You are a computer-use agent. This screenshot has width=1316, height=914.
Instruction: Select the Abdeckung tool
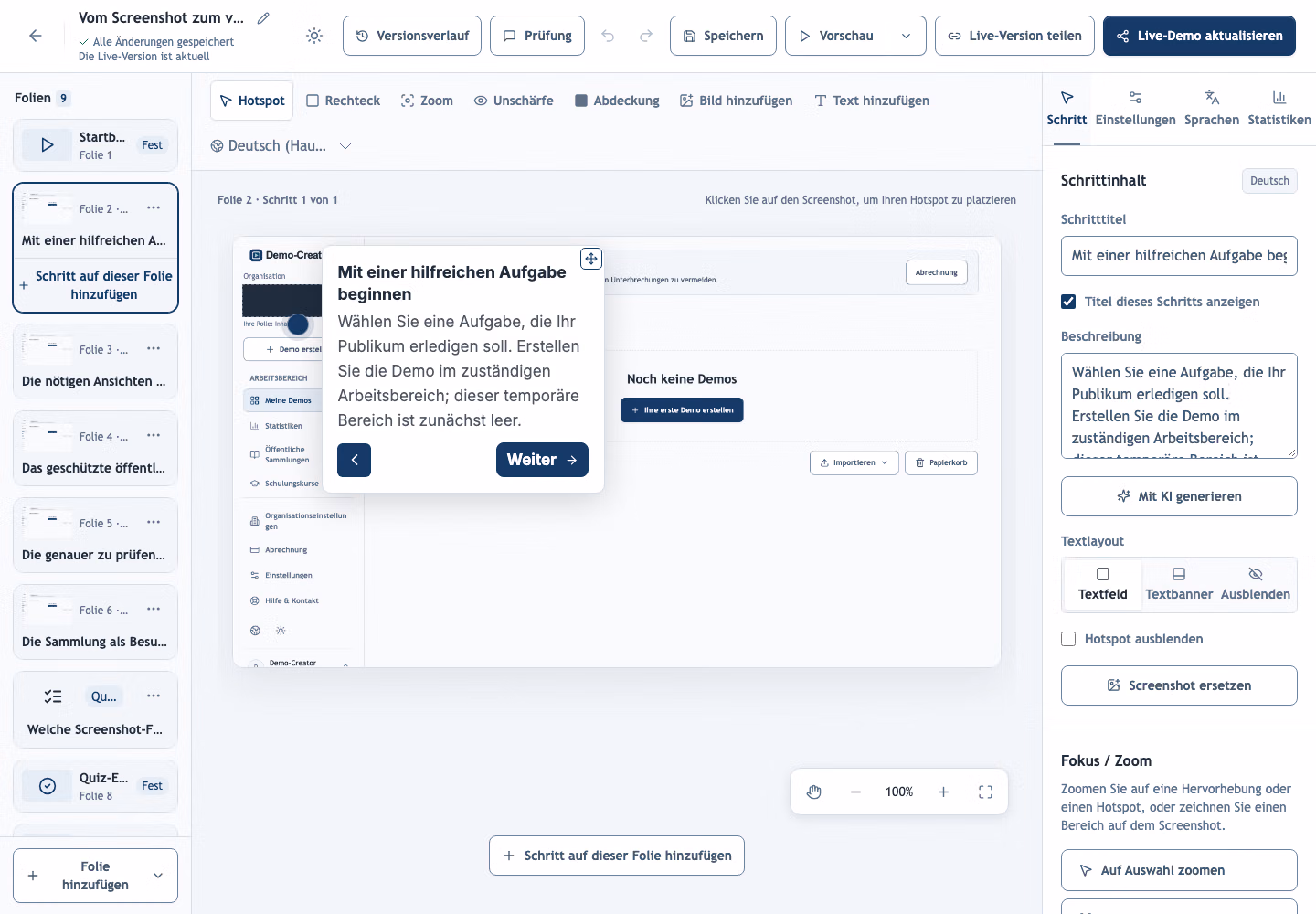tap(617, 101)
